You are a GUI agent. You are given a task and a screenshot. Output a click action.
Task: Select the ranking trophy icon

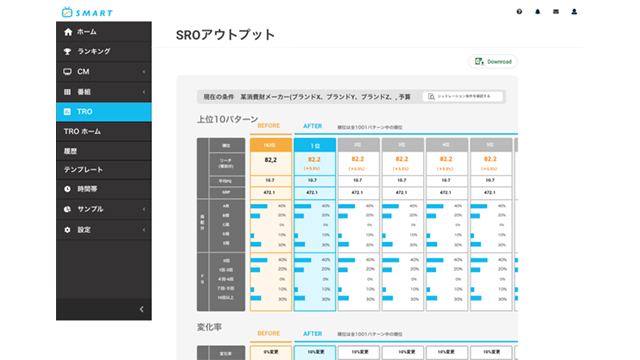[x=68, y=51]
